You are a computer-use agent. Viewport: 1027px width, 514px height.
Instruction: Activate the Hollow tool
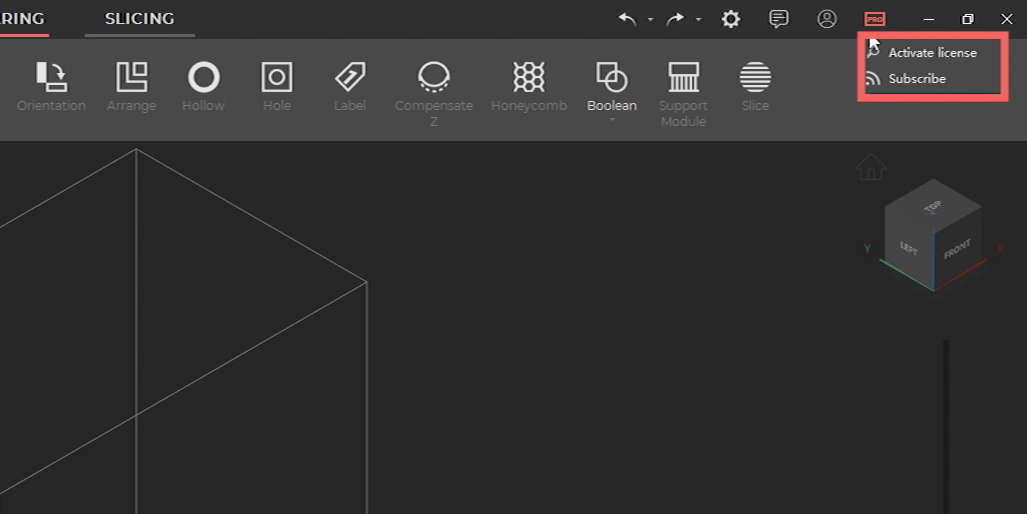coord(204,86)
